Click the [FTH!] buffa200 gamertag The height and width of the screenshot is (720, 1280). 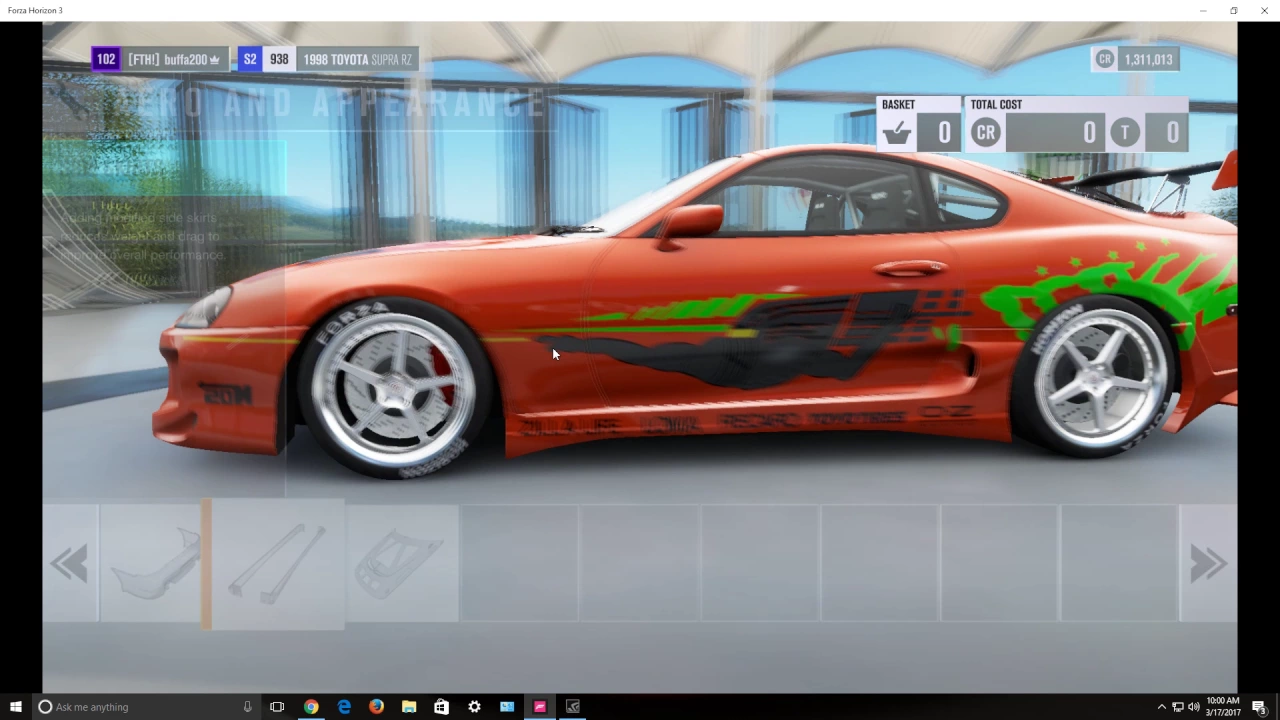pos(174,60)
